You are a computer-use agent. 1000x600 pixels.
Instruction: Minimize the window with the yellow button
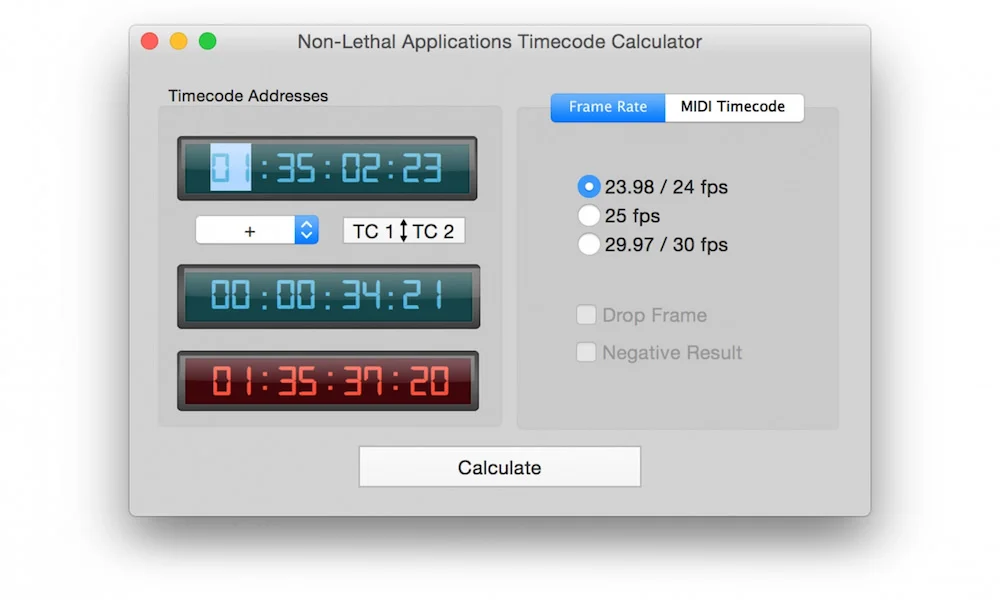pos(179,41)
